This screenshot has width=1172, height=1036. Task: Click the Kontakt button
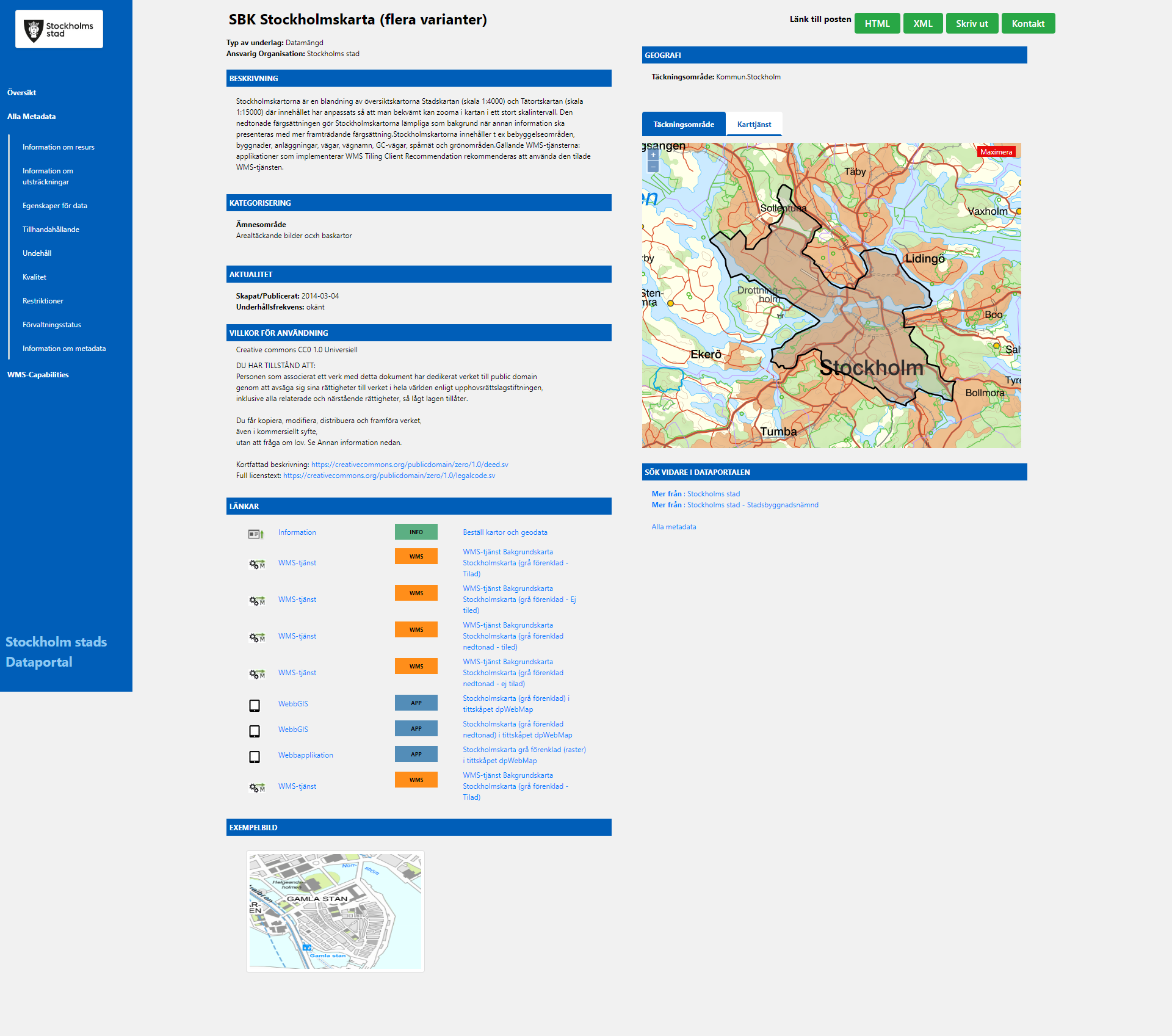pos(1028,23)
